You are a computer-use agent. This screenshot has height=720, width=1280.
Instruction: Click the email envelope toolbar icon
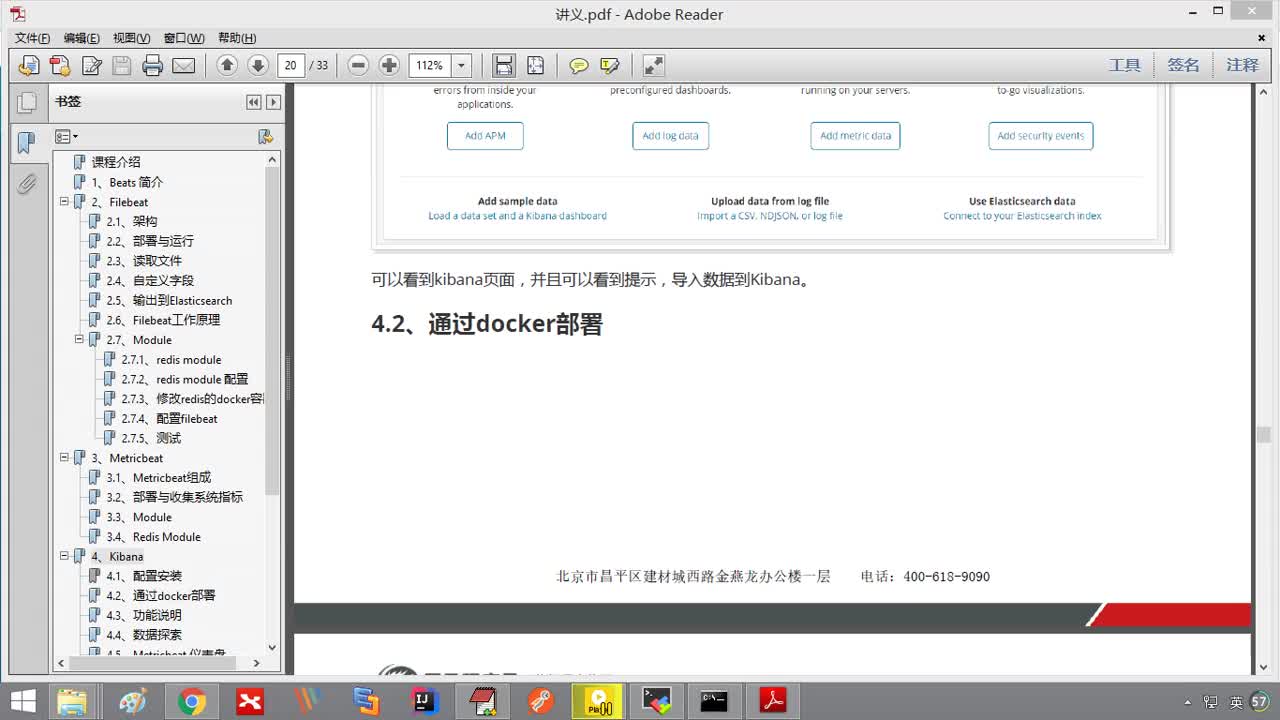[184, 65]
